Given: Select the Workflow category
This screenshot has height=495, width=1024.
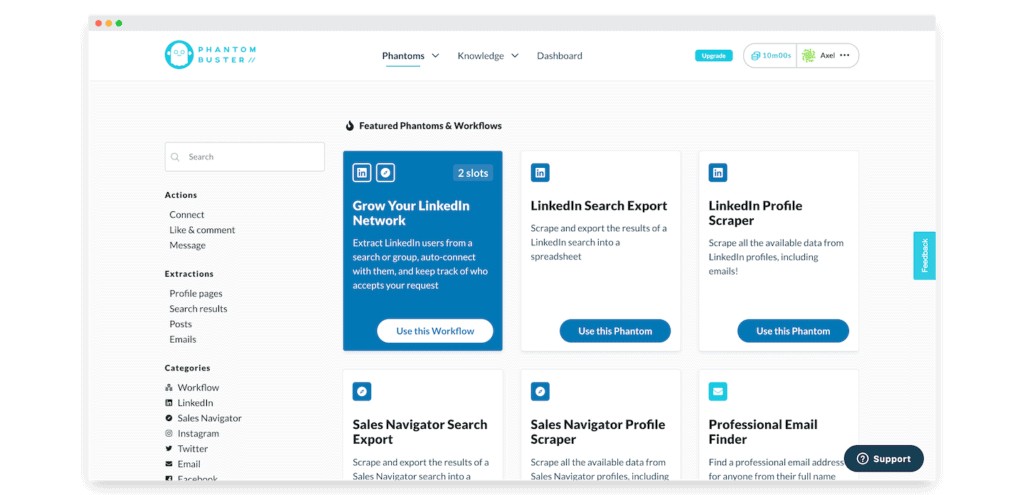Looking at the screenshot, I should pyautogui.click(x=199, y=387).
